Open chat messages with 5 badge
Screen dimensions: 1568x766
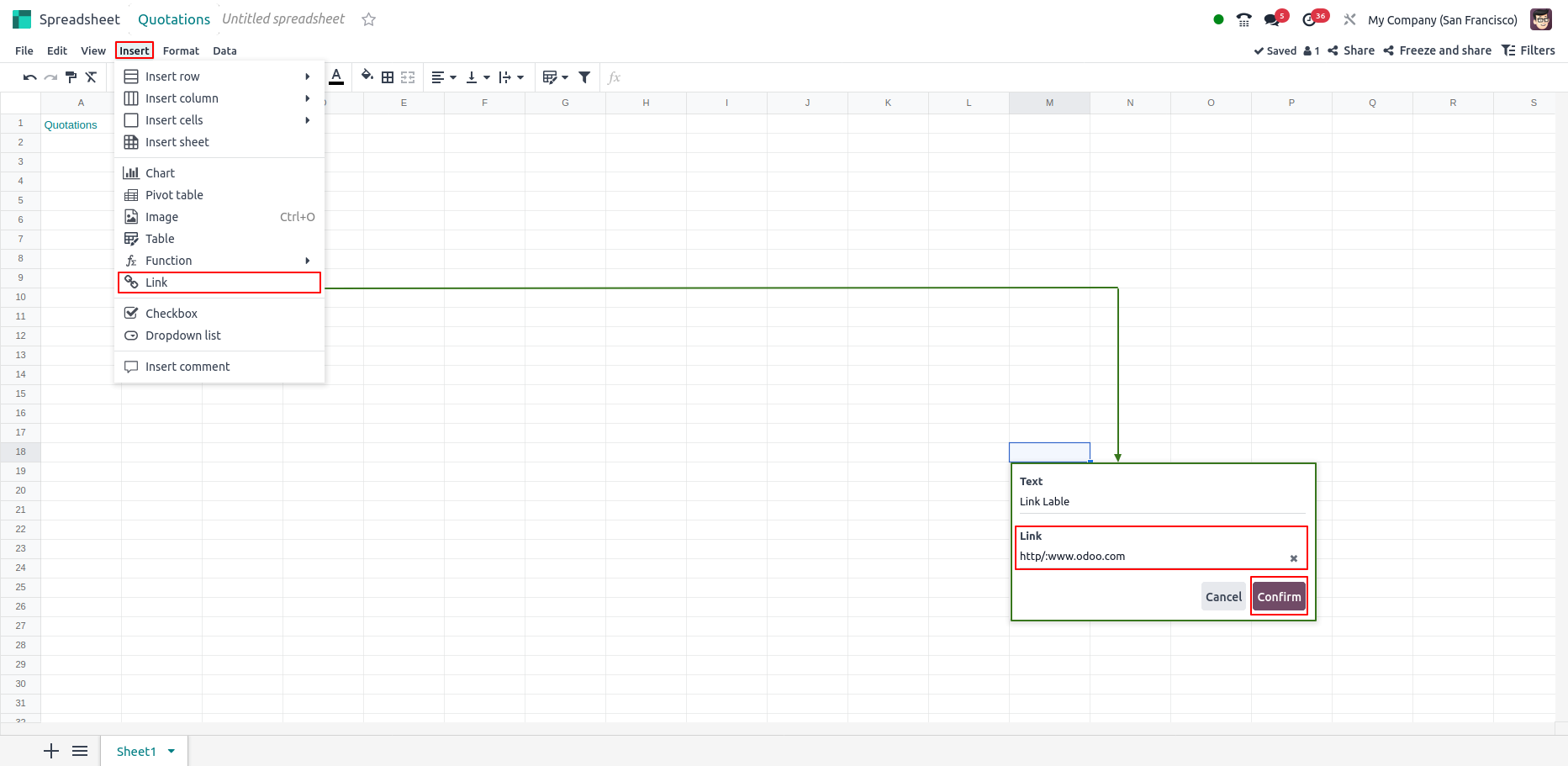(1272, 19)
